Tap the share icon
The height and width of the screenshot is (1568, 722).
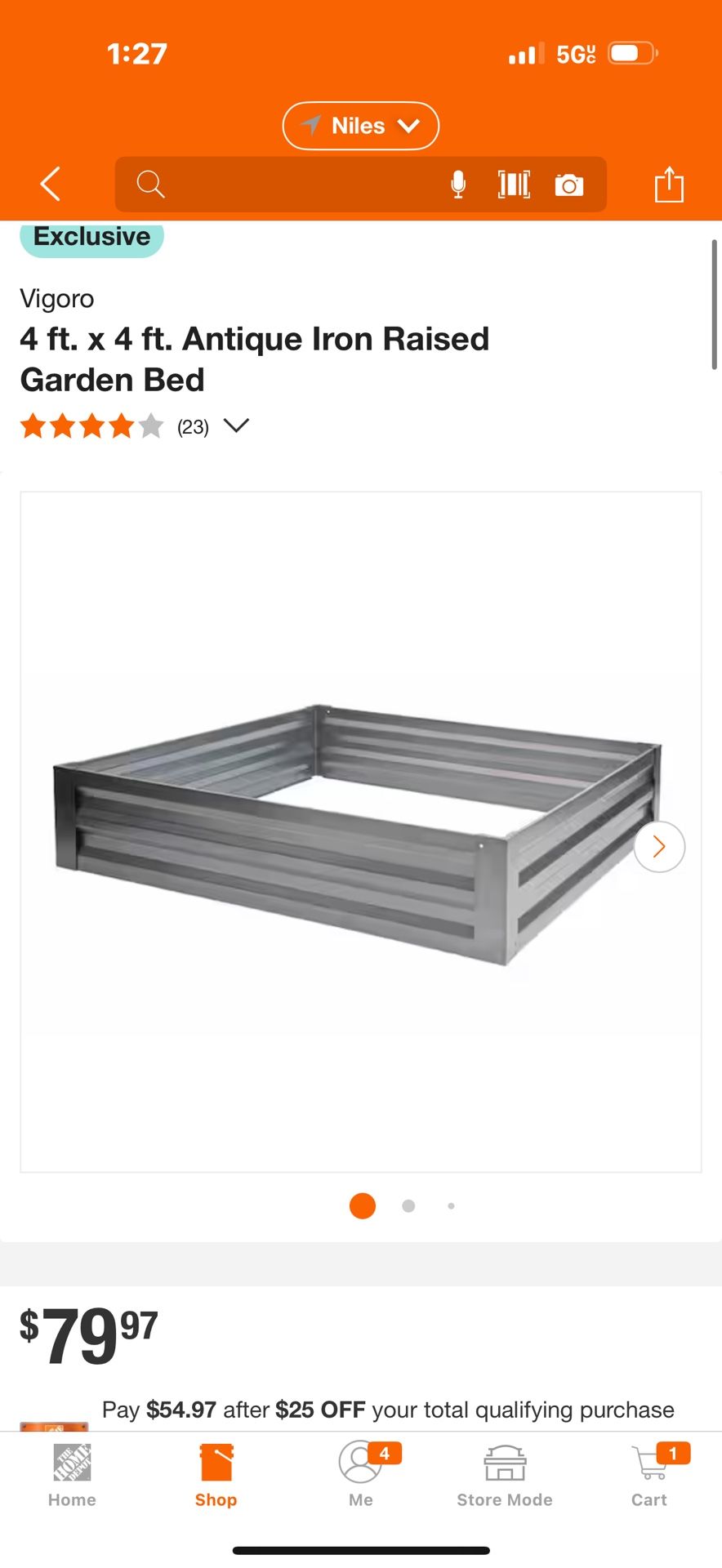pyautogui.click(x=669, y=184)
